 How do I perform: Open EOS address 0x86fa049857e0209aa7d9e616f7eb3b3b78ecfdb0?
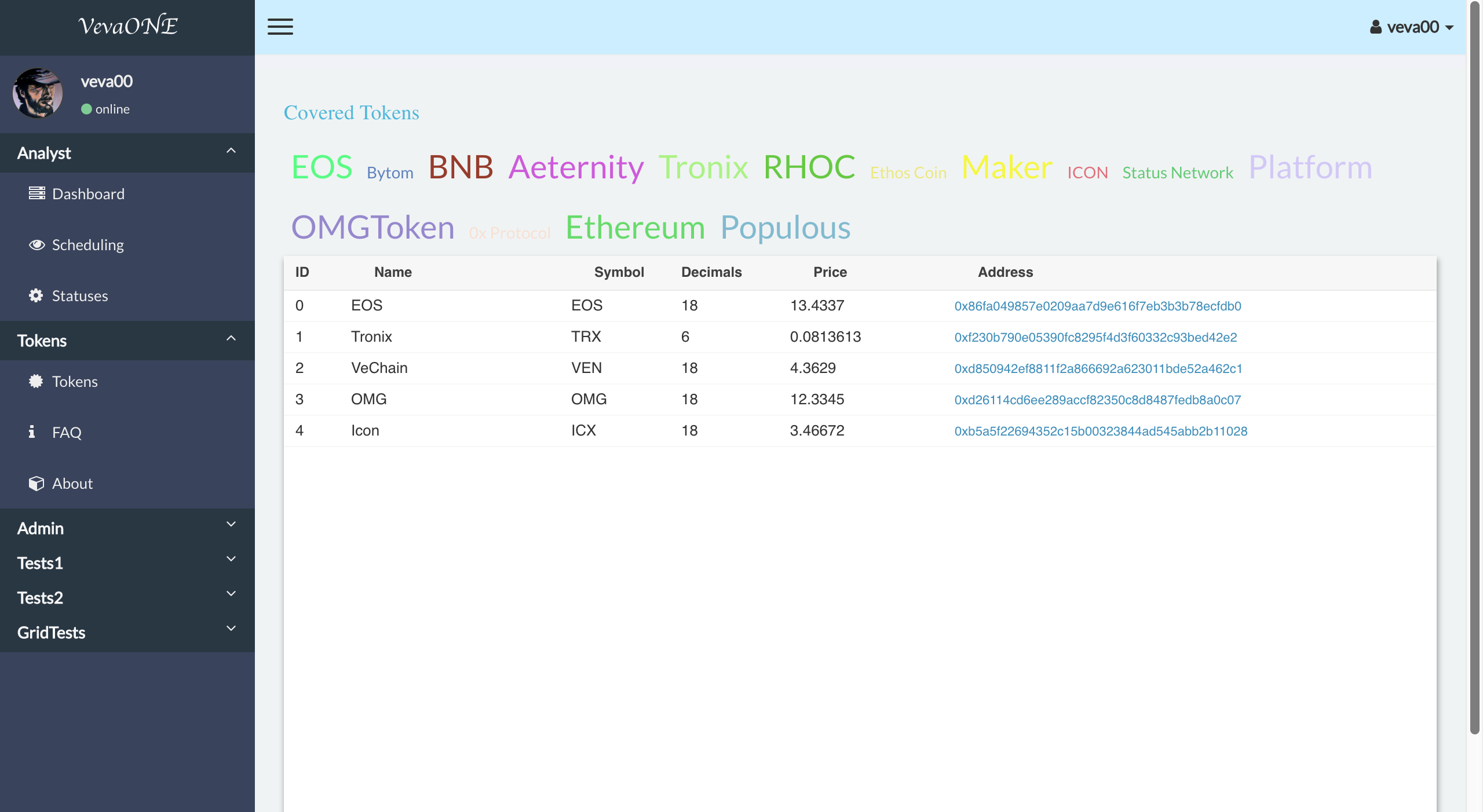[x=1098, y=306]
